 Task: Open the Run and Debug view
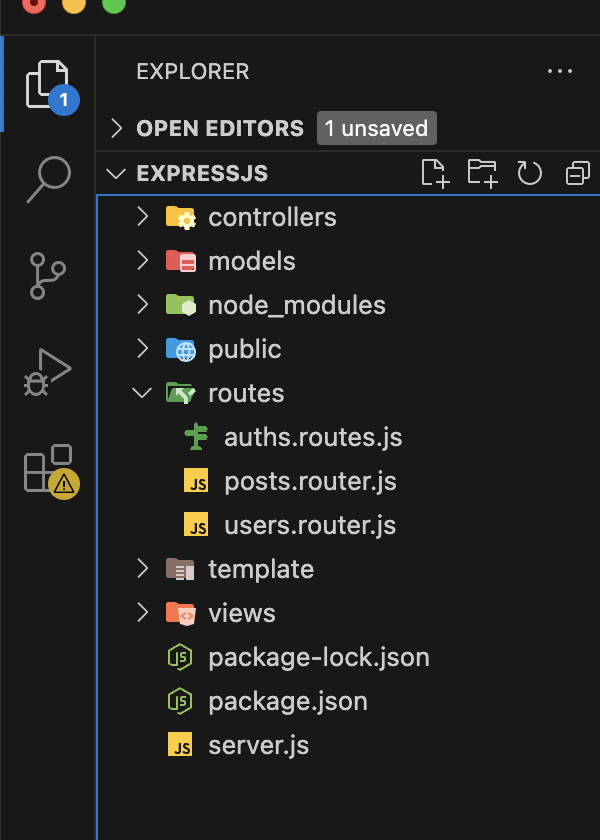click(48, 372)
